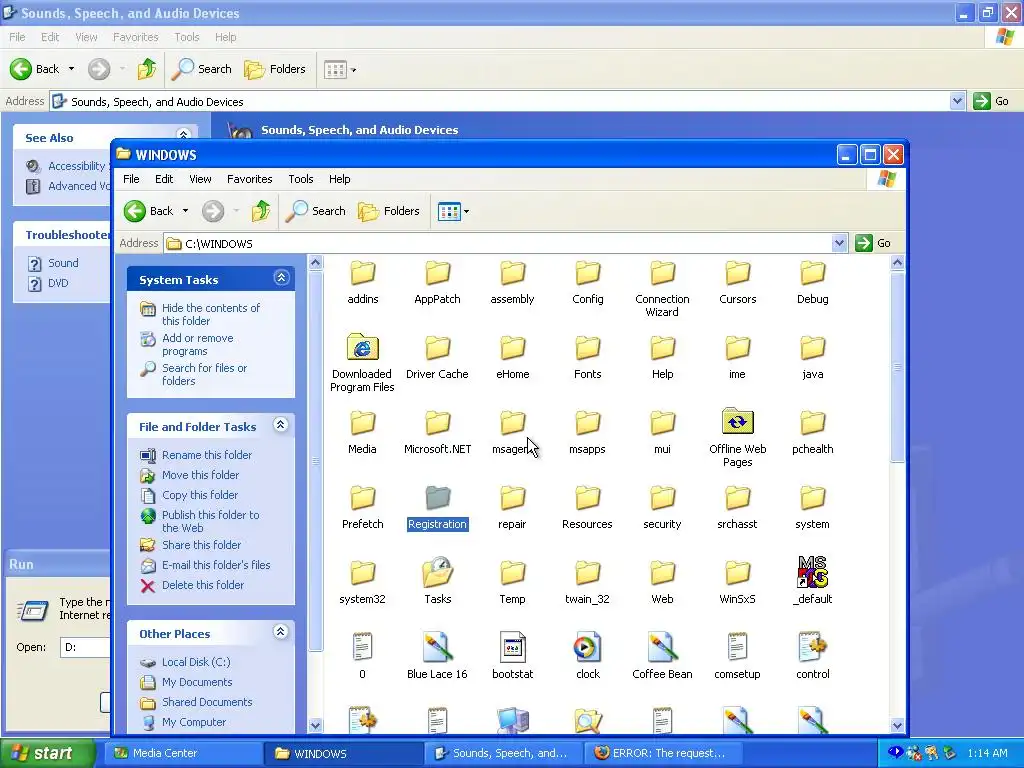Select the Driver Cache folder
1024x768 pixels.
(438, 358)
